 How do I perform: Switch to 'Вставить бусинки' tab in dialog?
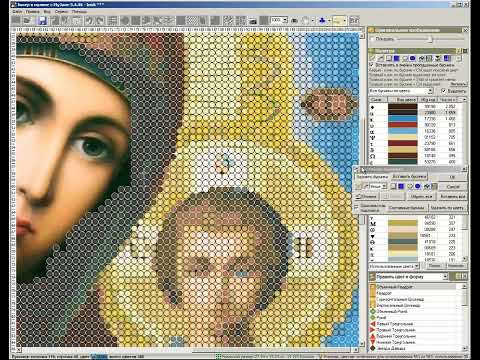[409, 176]
